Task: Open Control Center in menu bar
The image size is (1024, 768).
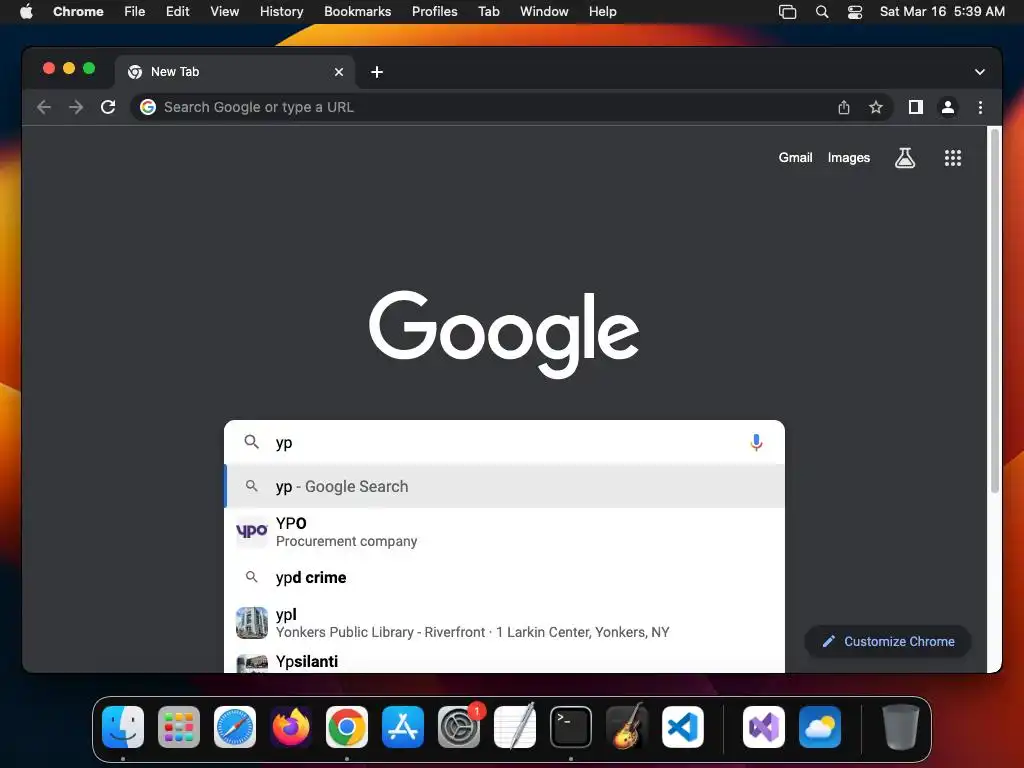Action: (855, 11)
